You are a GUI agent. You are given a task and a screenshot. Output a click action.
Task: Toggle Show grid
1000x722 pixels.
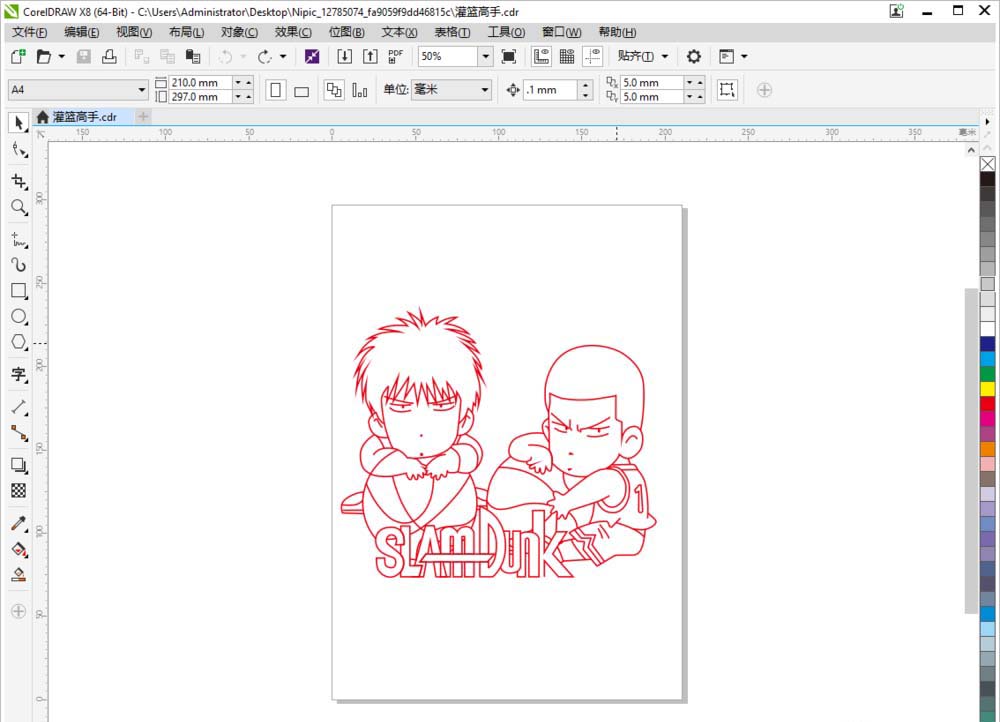(567, 56)
